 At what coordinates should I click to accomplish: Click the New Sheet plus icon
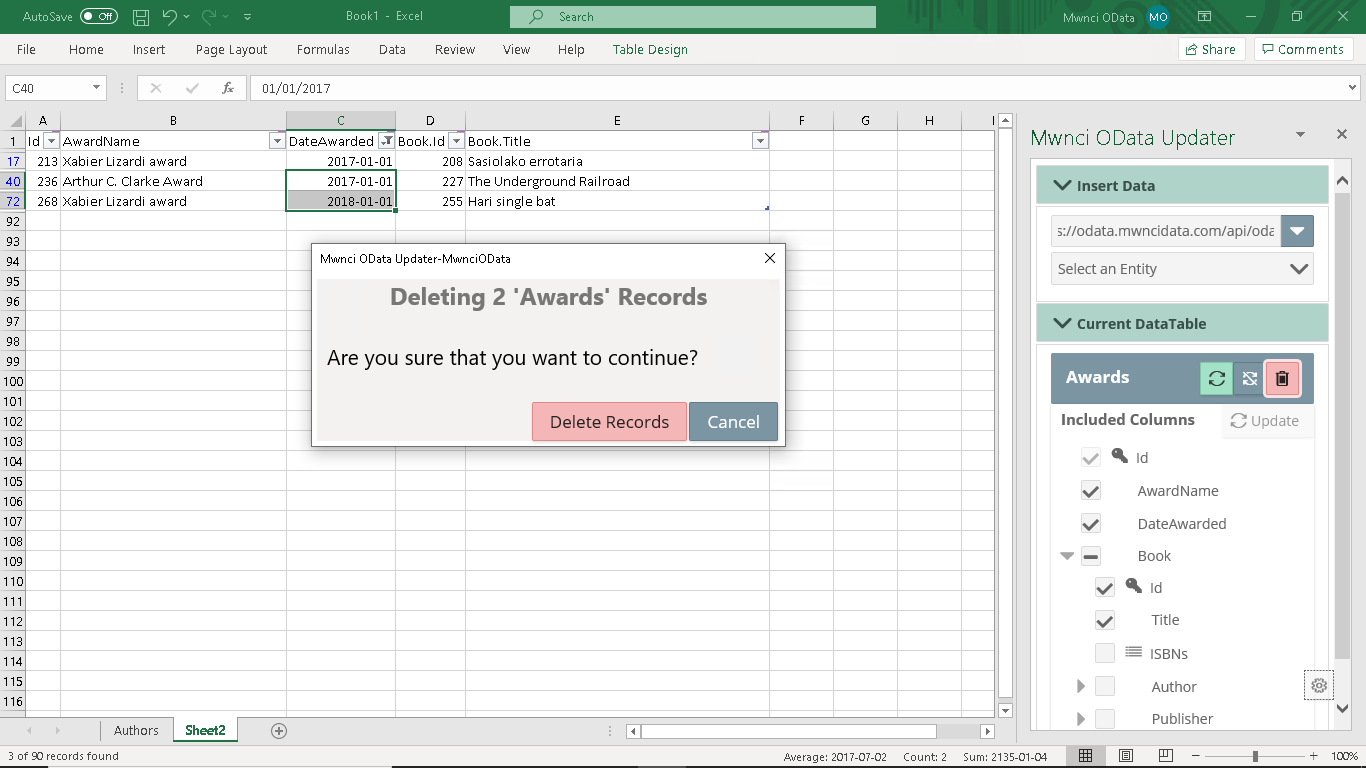pos(279,731)
